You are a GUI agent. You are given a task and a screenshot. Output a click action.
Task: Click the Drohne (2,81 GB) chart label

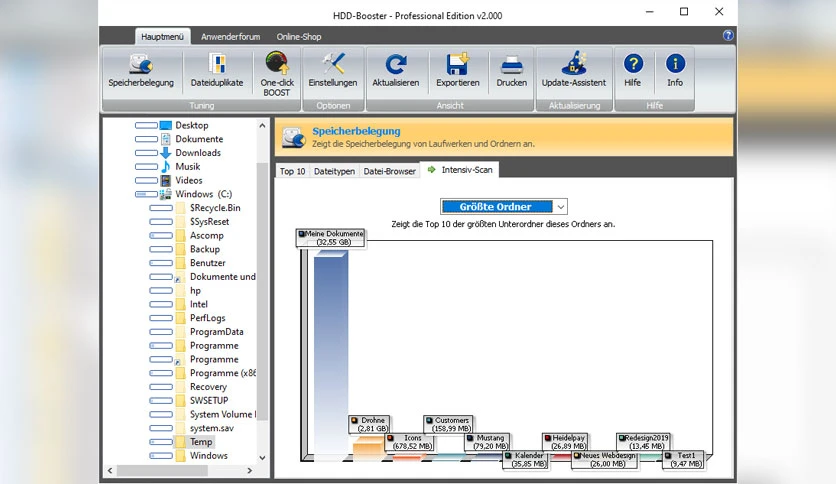pos(369,424)
